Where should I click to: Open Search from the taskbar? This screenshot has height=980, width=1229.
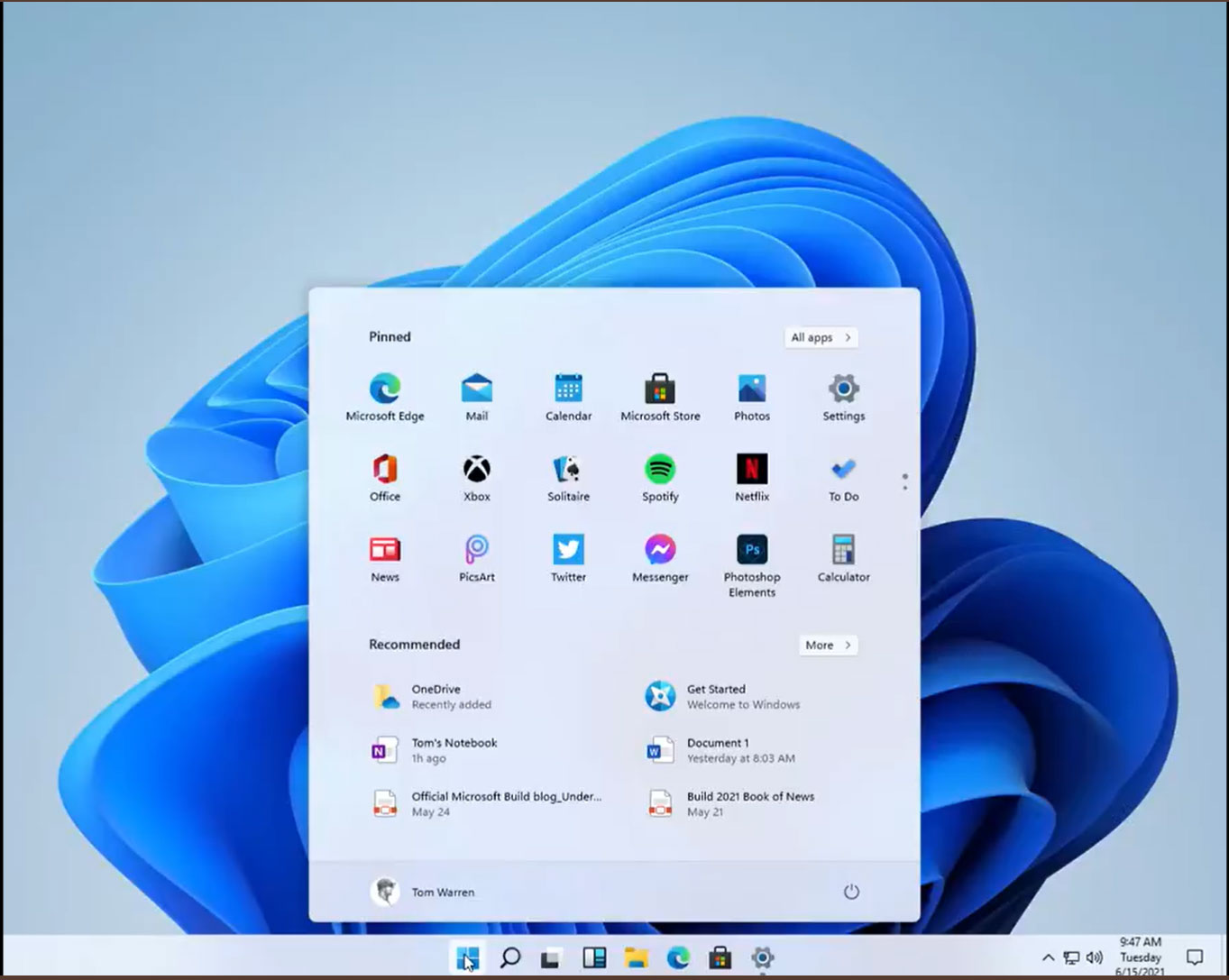[x=509, y=957]
